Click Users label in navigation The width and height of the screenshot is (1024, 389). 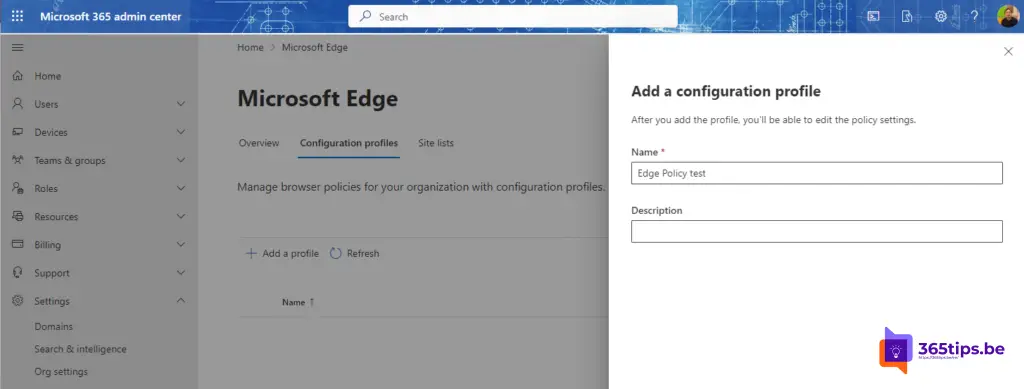[x=46, y=104]
